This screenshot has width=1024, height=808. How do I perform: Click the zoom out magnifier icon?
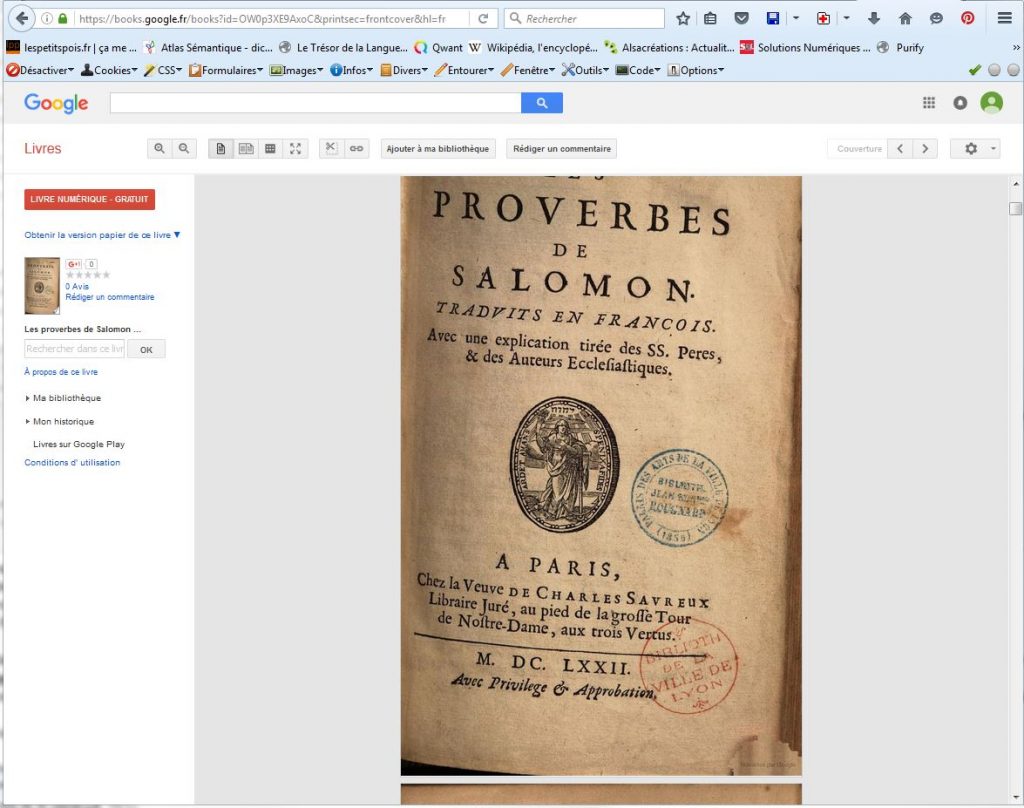pyautogui.click(x=184, y=149)
